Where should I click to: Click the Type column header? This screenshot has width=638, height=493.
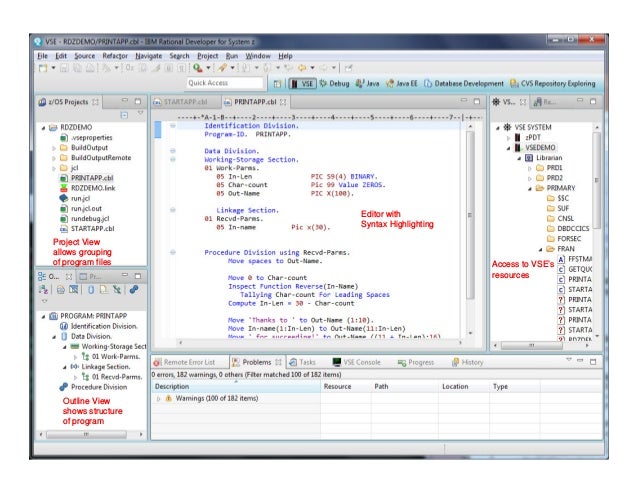tap(515, 386)
